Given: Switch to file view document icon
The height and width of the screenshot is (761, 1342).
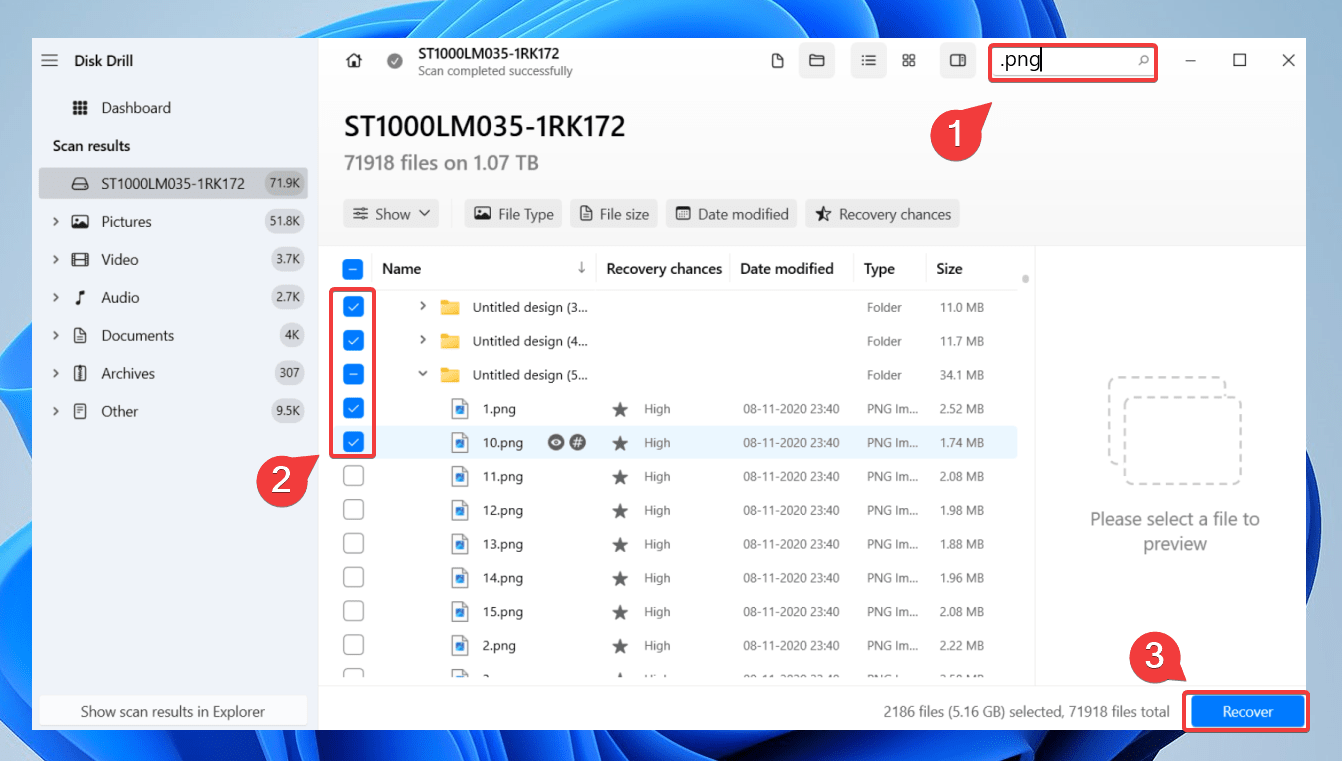Looking at the screenshot, I should (777, 61).
